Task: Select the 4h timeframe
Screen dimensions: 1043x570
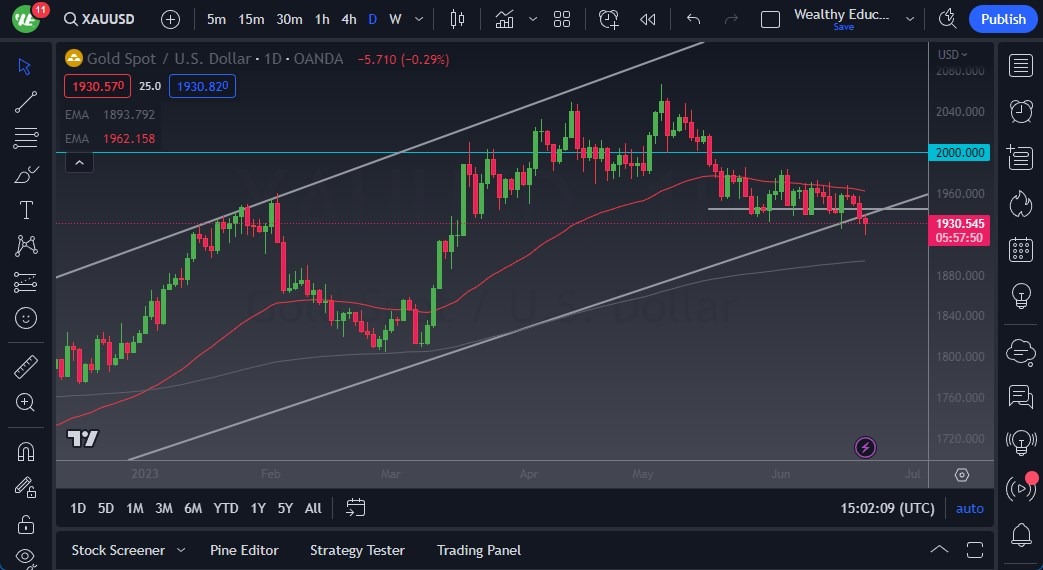Action: point(348,19)
